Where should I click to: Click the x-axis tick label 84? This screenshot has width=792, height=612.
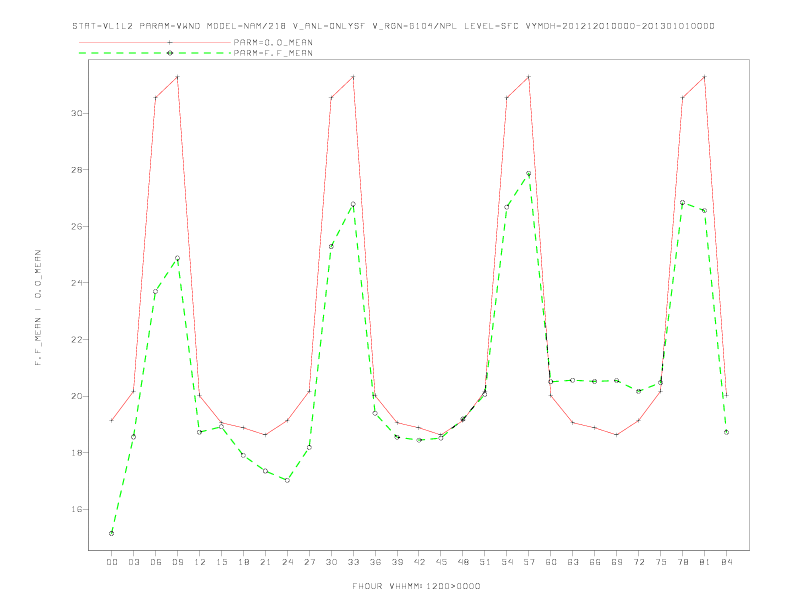pos(726,562)
